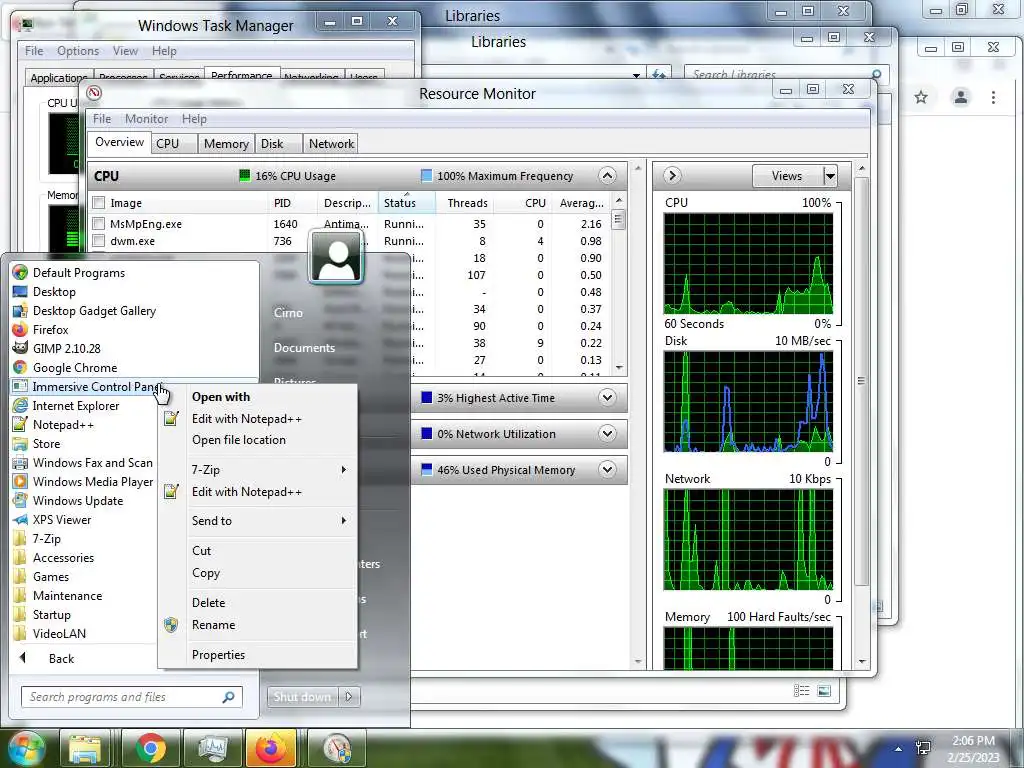Open the Shut down options arrow
The height and width of the screenshot is (768, 1024).
click(349, 697)
